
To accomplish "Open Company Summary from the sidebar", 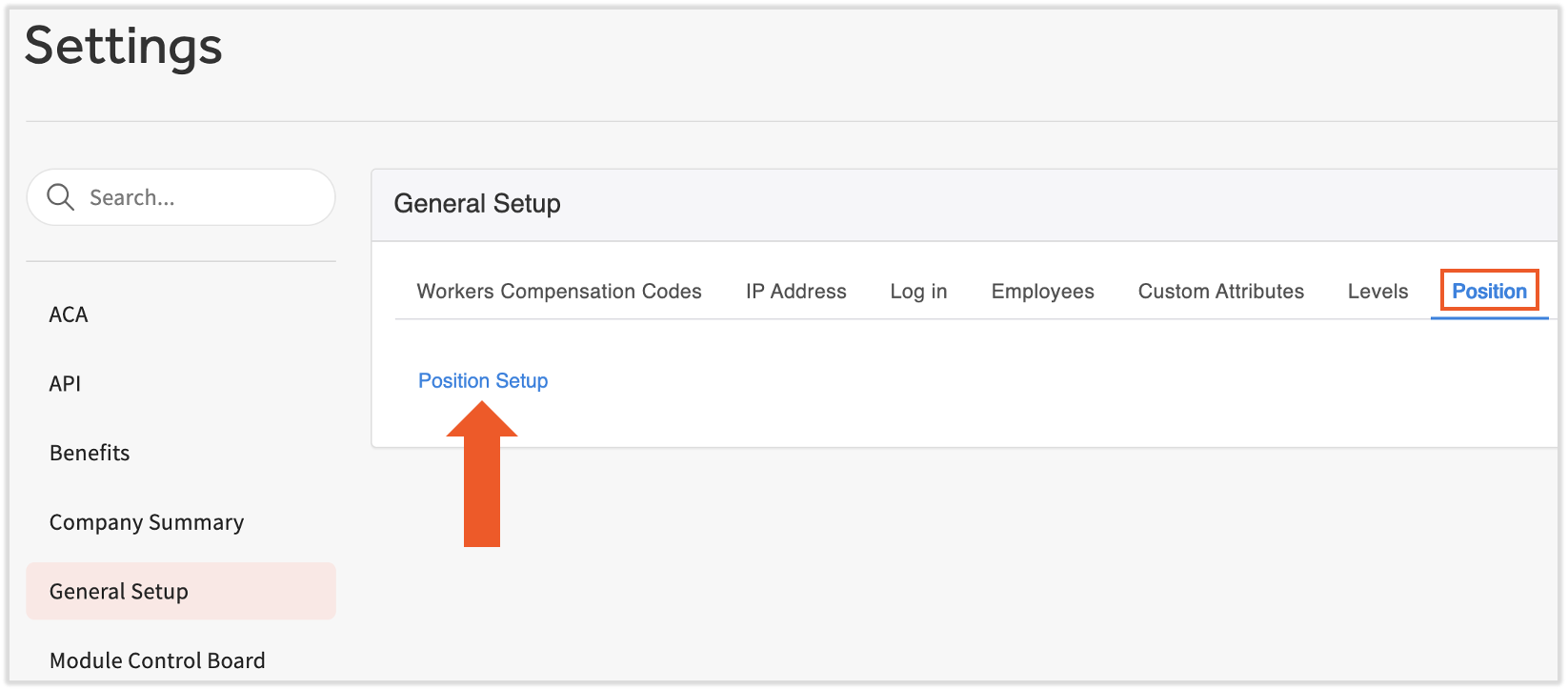I will pos(147,522).
